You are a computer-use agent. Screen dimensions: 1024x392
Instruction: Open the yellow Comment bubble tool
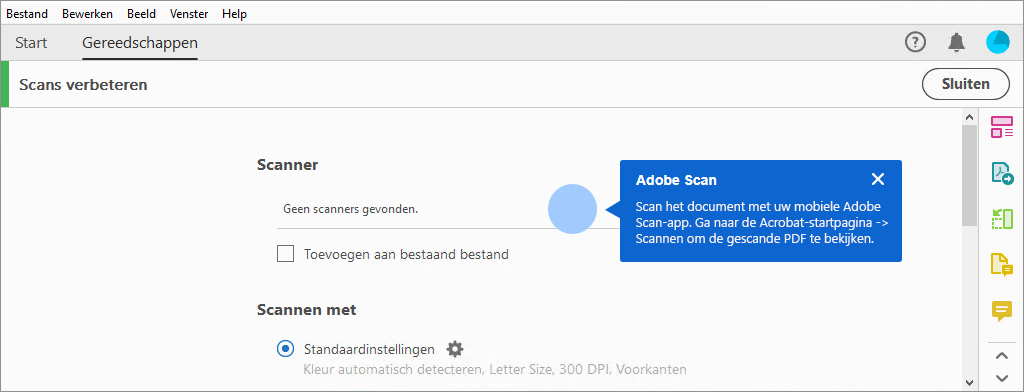pos(1002,311)
